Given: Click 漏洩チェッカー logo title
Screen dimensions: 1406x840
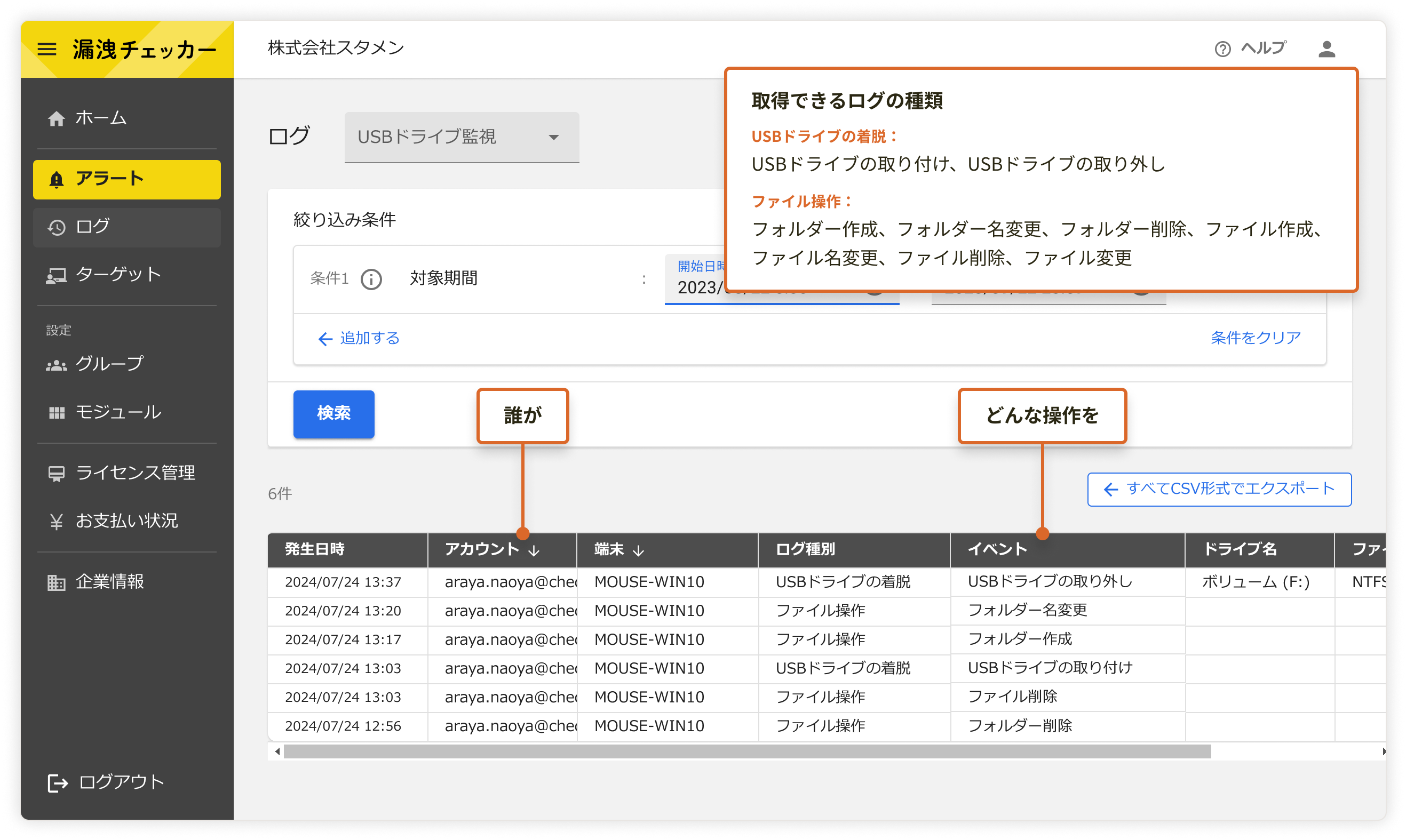Looking at the screenshot, I should pyautogui.click(x=145, y=49).
